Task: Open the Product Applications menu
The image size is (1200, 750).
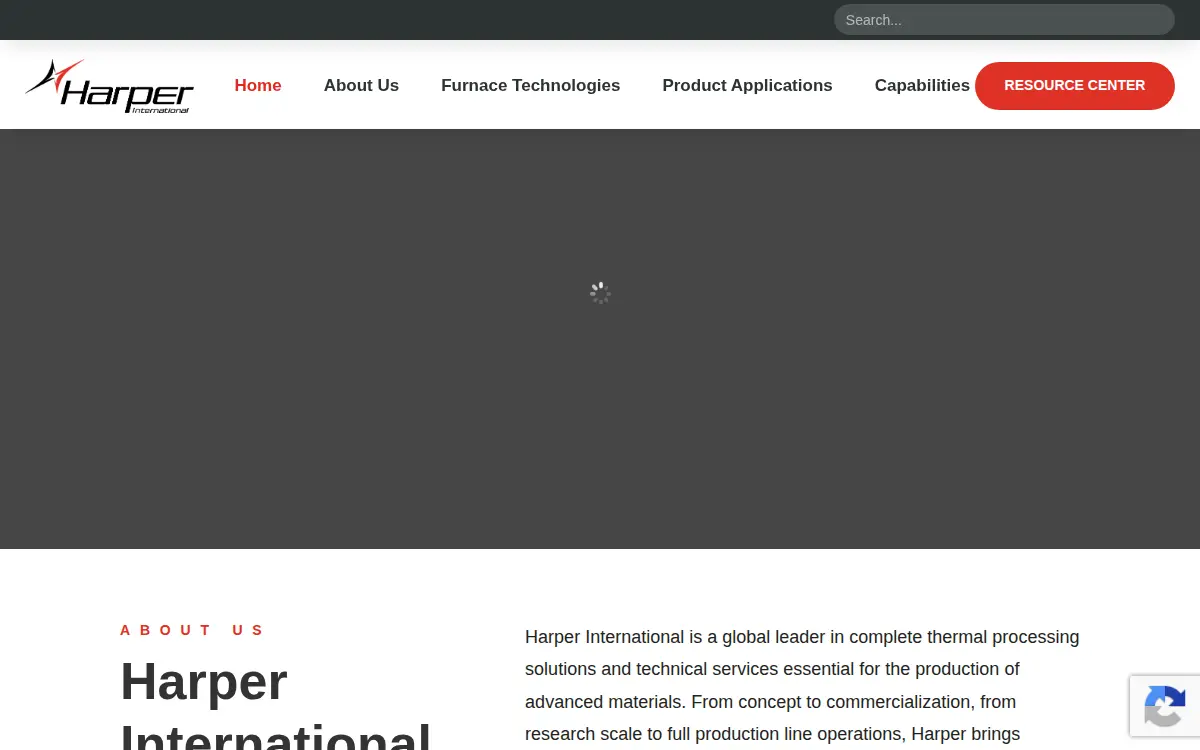Action: pyautogui.click(x=747, y=86)
